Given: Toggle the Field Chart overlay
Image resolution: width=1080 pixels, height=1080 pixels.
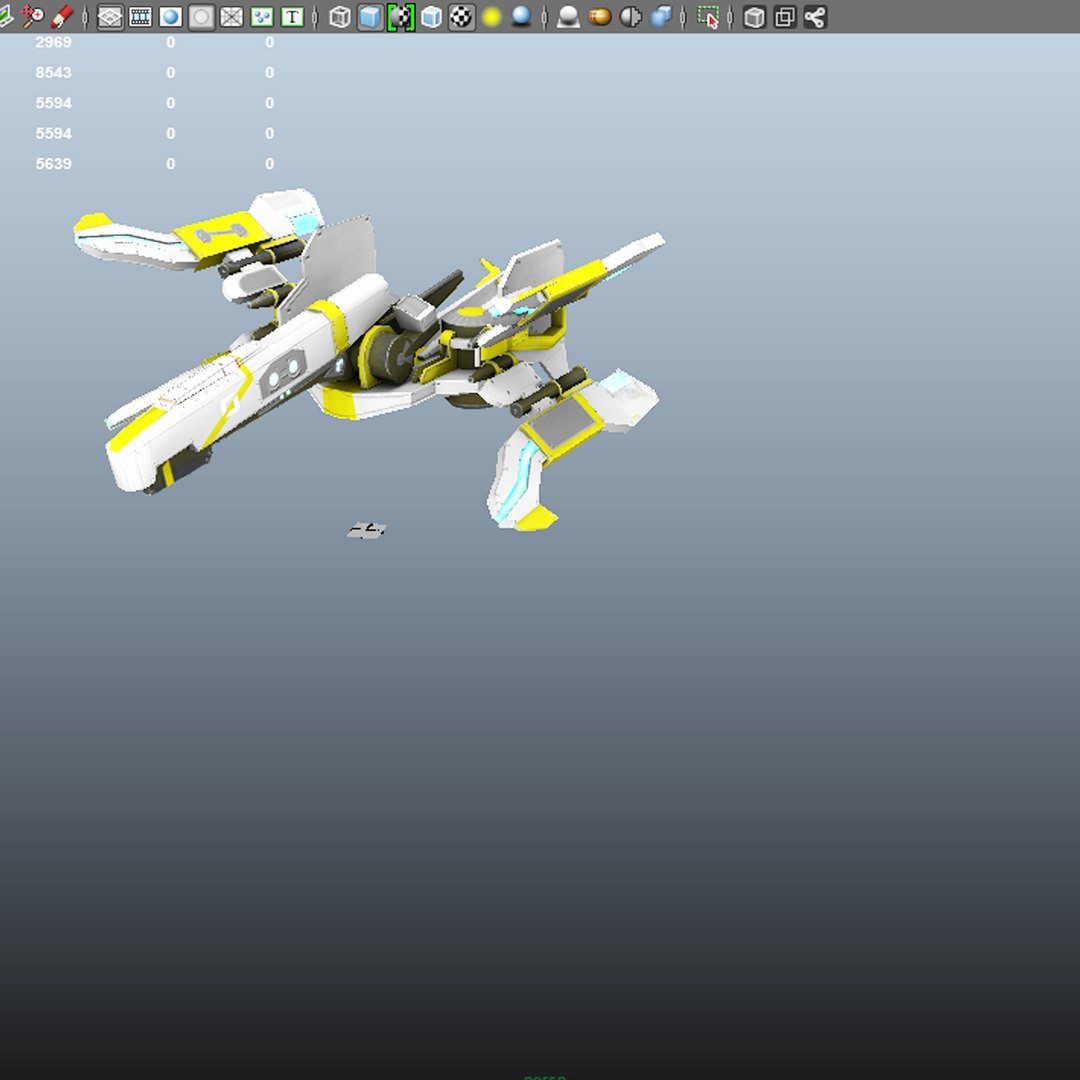Looking at the screenshot, I should [231, 17].
